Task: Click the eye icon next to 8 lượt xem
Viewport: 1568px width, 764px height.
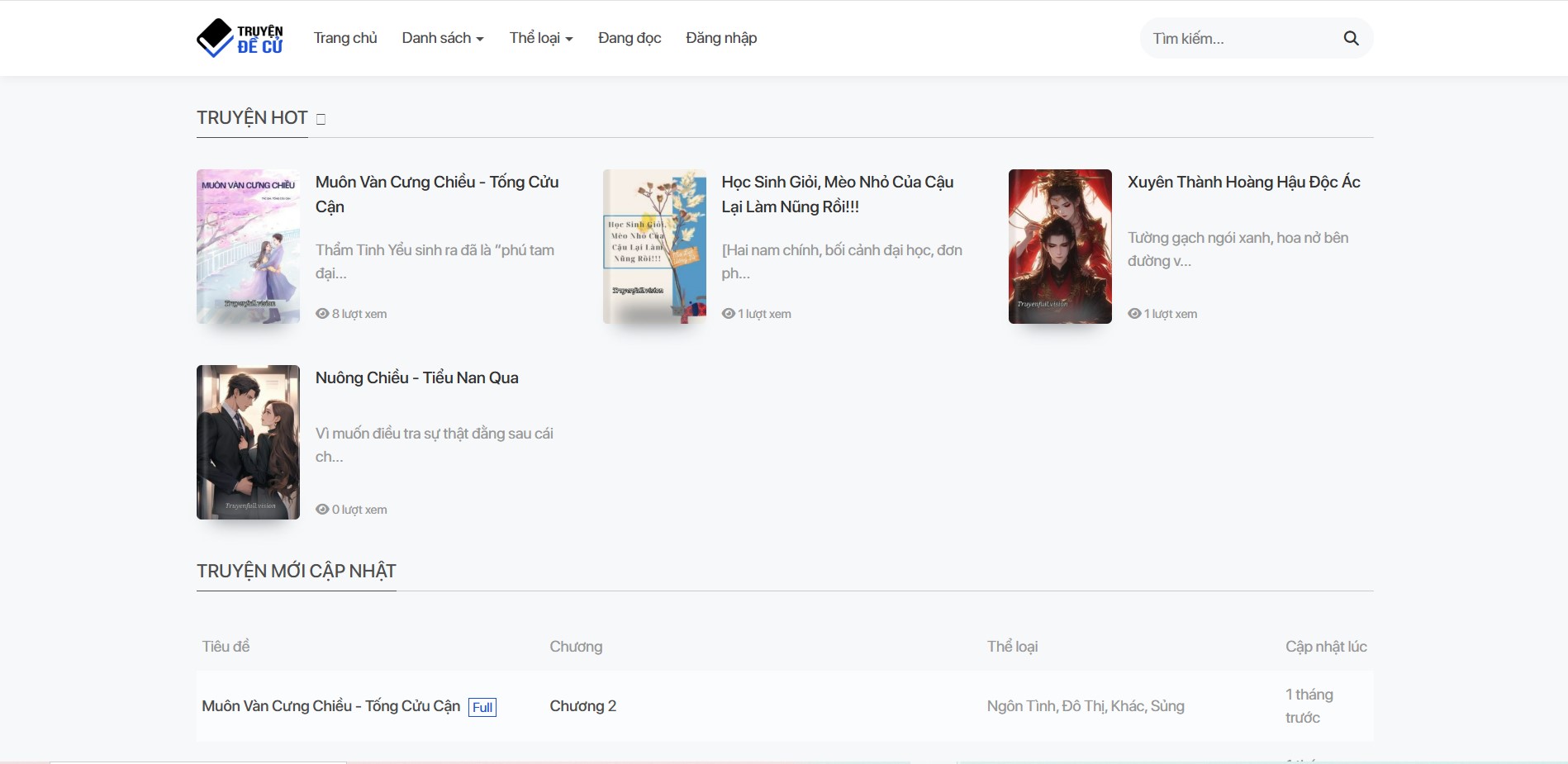Action: (322, 314)
